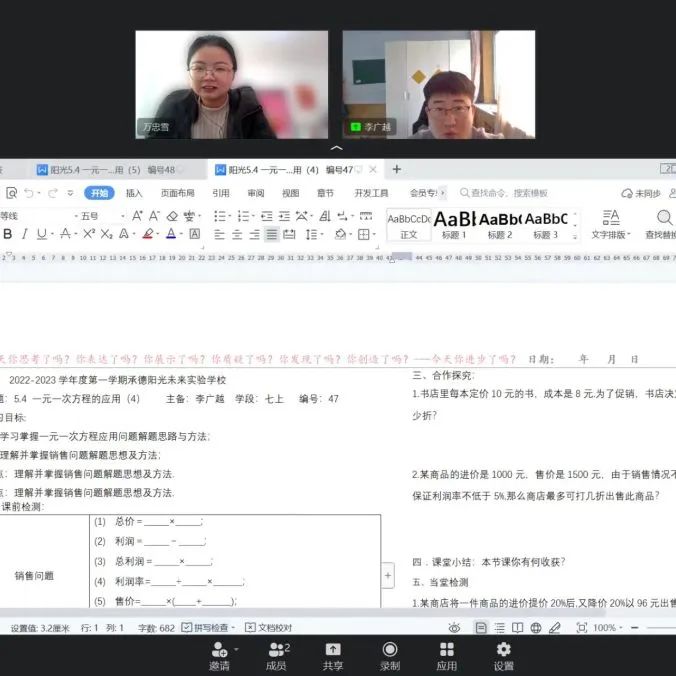Switch to the Insert (插入) ribbon tab

pyautogui.click(x=134, y=193)
